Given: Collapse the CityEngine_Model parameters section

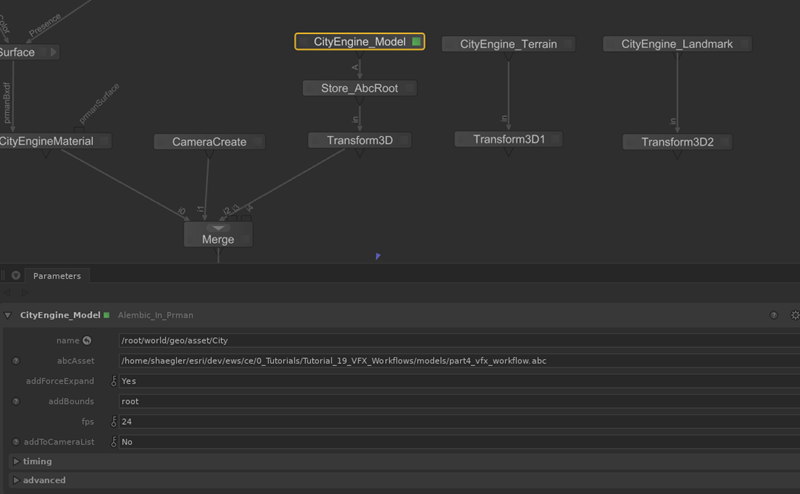Looking at the screenshot, I should tap(9, 315).
